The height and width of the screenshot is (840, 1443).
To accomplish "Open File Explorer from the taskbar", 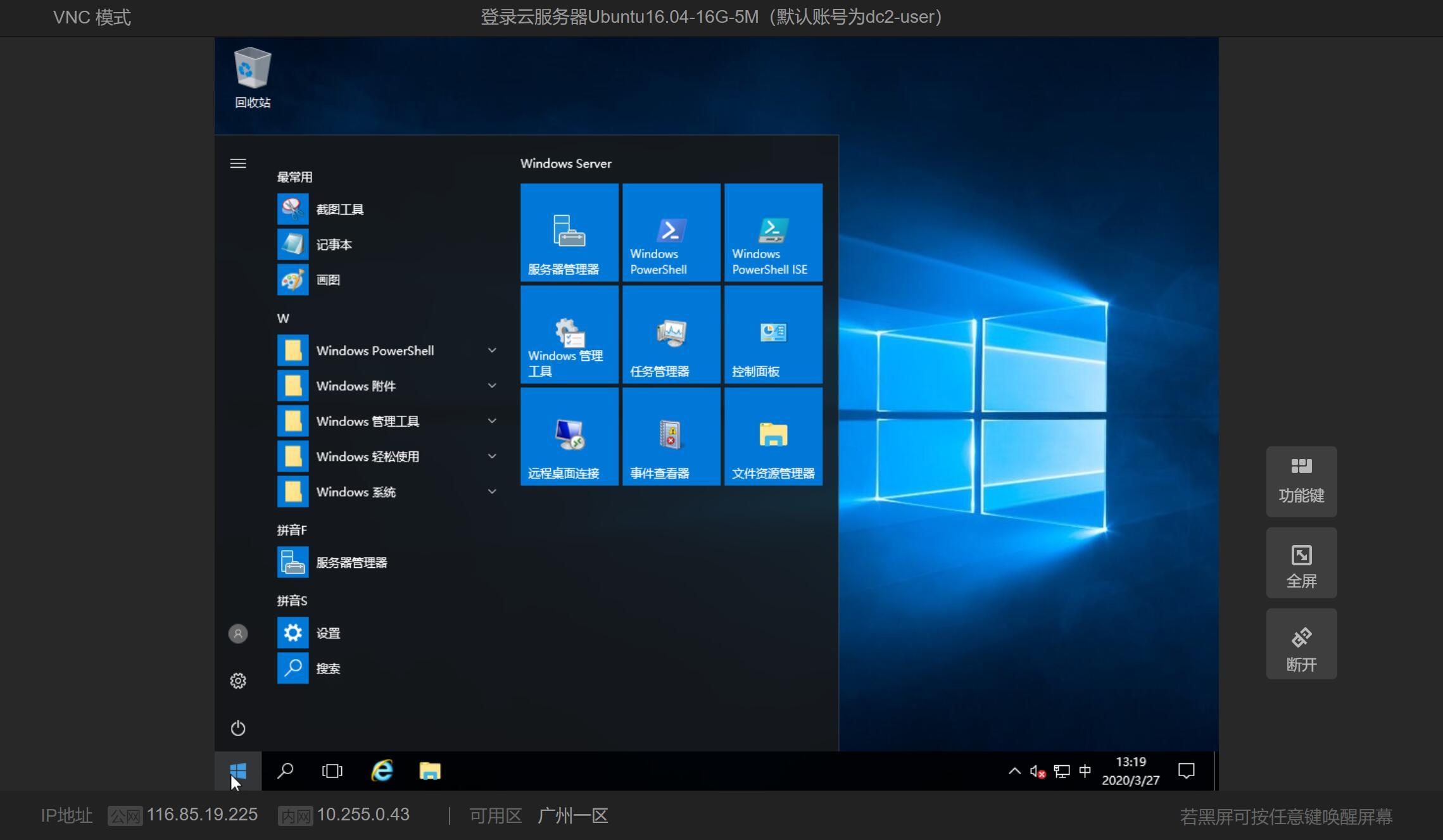I will 430,771.
